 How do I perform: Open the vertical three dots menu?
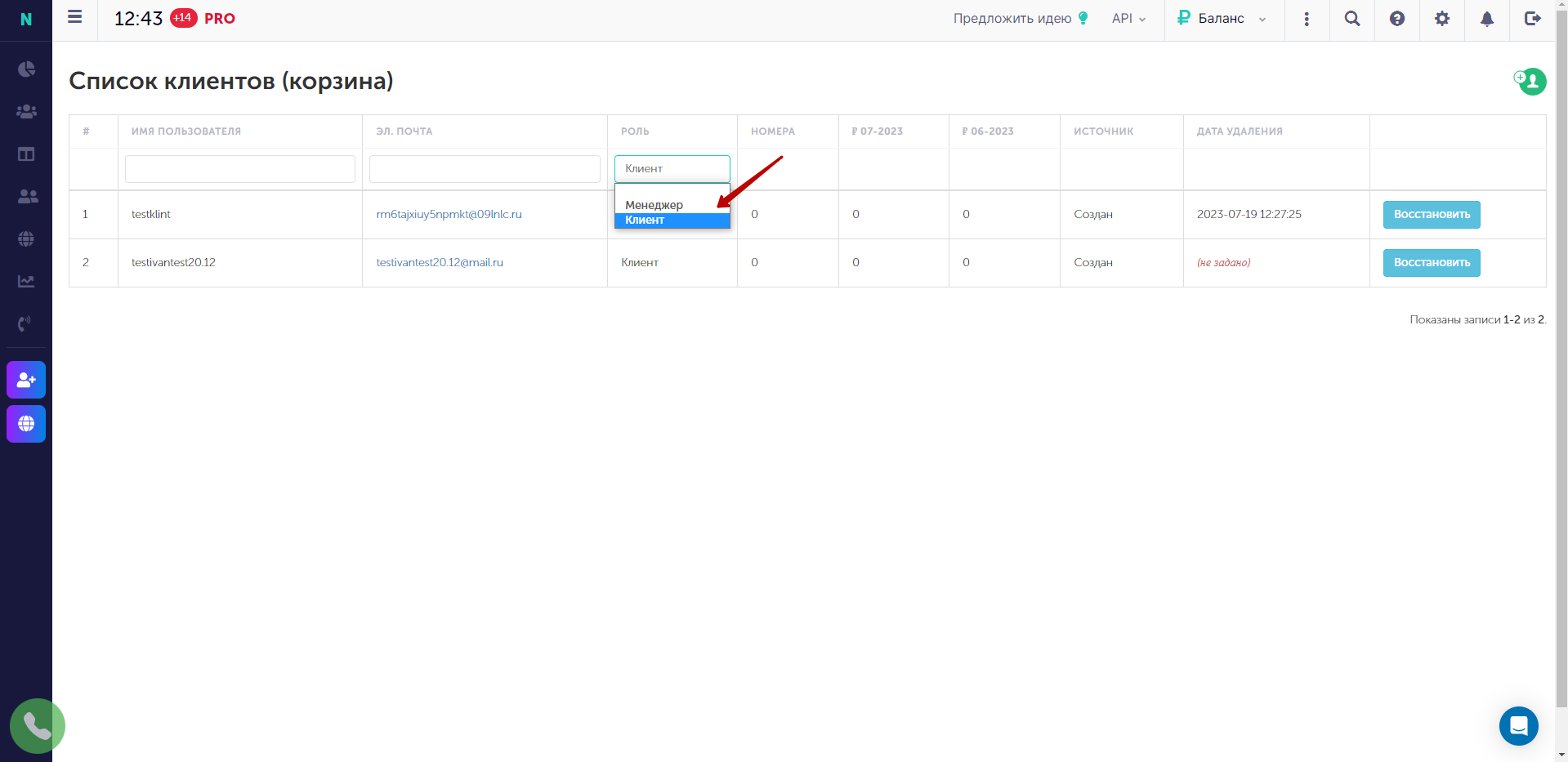click(1307, 19)
